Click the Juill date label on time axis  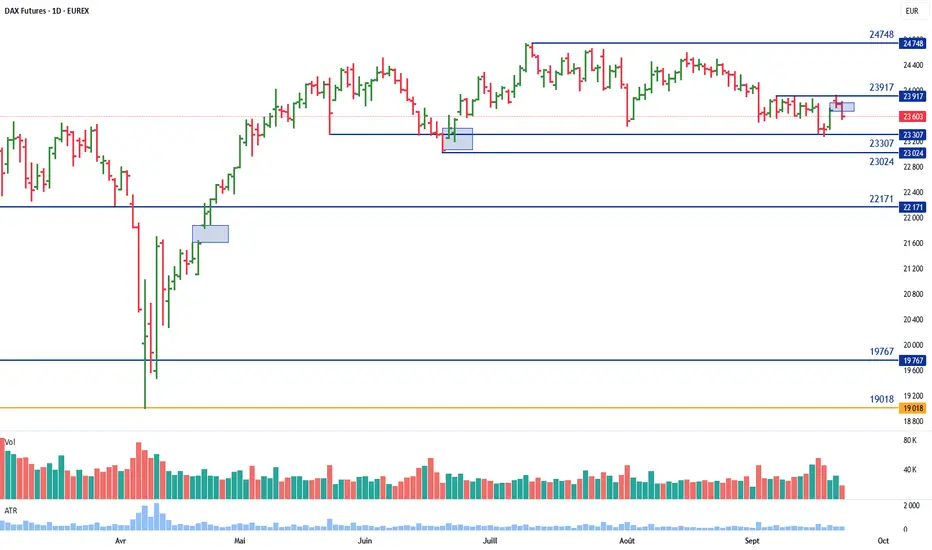coord(491,540)
